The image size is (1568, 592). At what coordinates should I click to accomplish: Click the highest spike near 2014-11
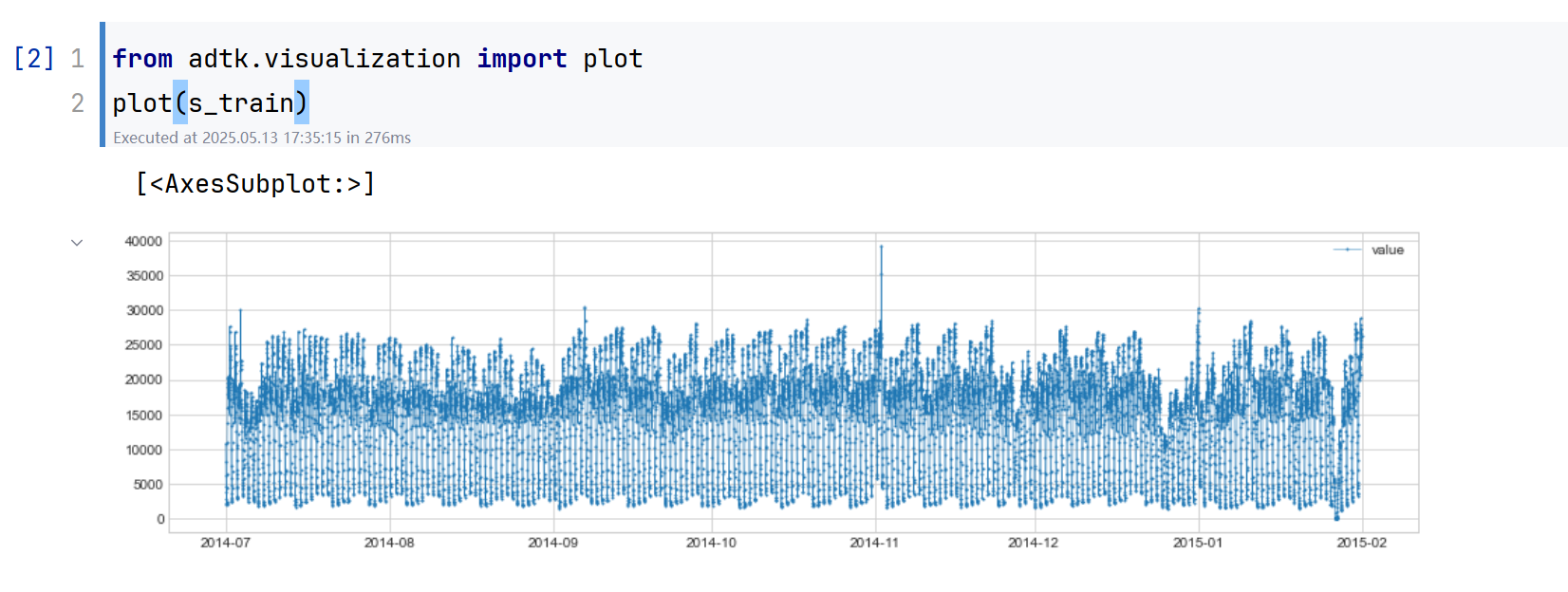[881, 247]
